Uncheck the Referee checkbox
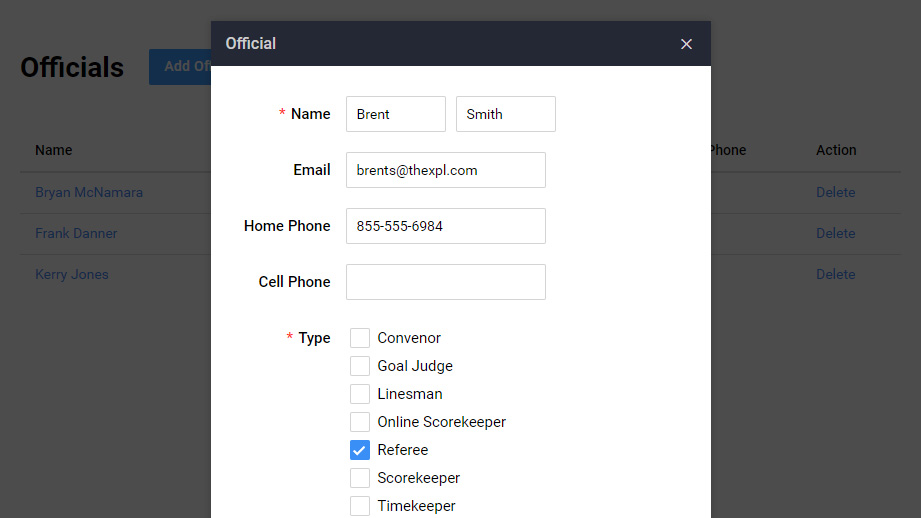Image resolution: width=921 pixels, height=518 pixels. [x=360, y=450]
